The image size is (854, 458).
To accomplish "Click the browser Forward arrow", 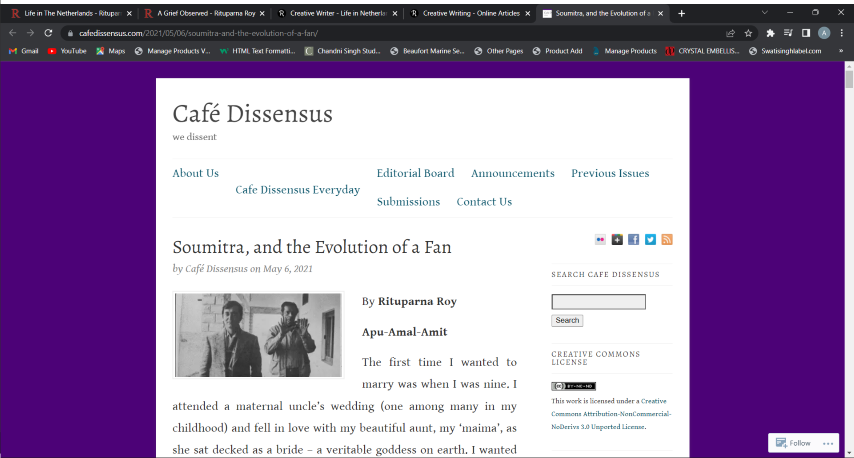I will click(30, 33).
